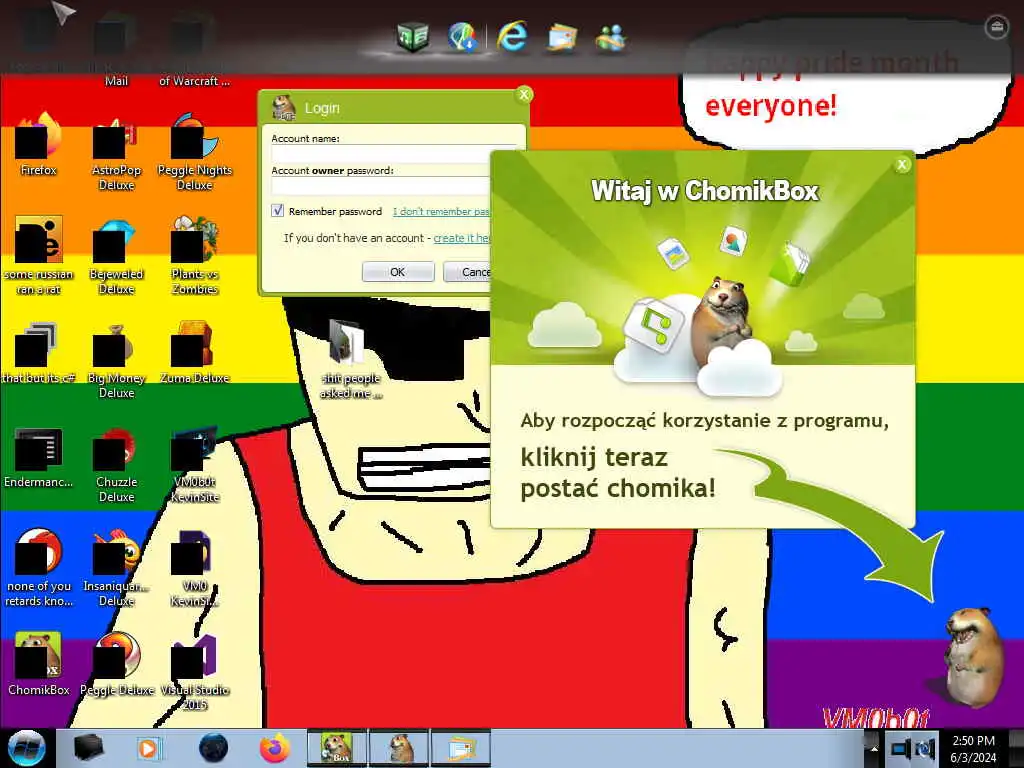
Task: Close the Login dialog with its X
Action: [524, 95]
